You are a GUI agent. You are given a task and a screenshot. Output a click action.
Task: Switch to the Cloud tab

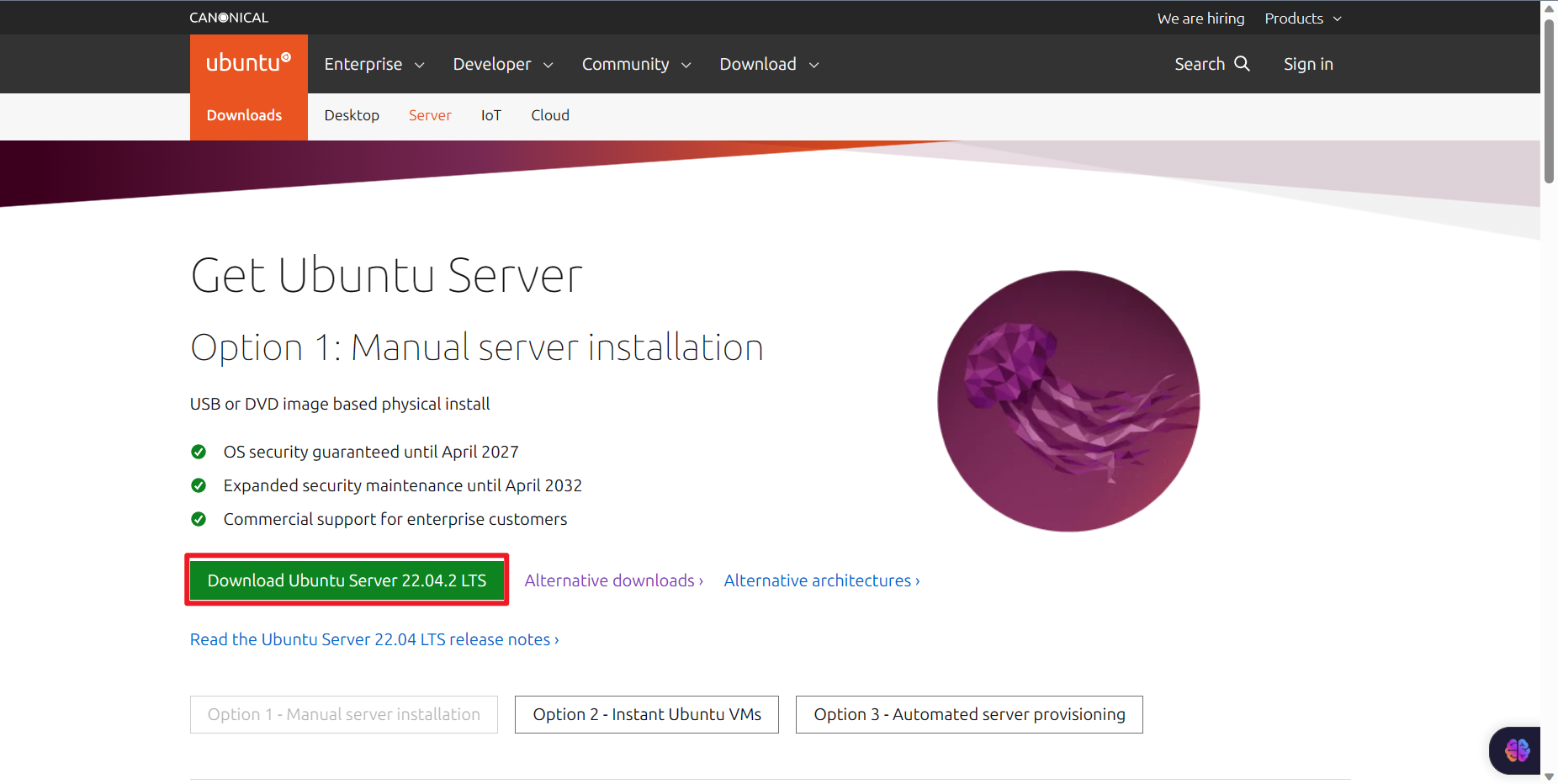coord(550,116)
